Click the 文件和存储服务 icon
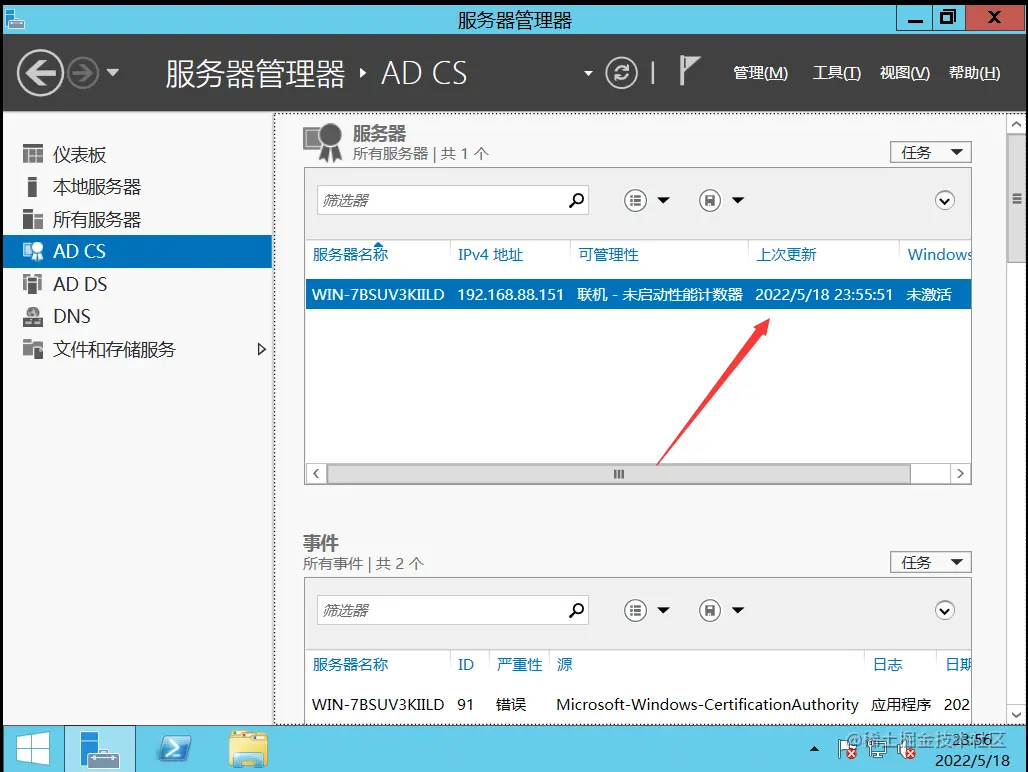The image size is (1028, 772). click(x=33, y=349)
